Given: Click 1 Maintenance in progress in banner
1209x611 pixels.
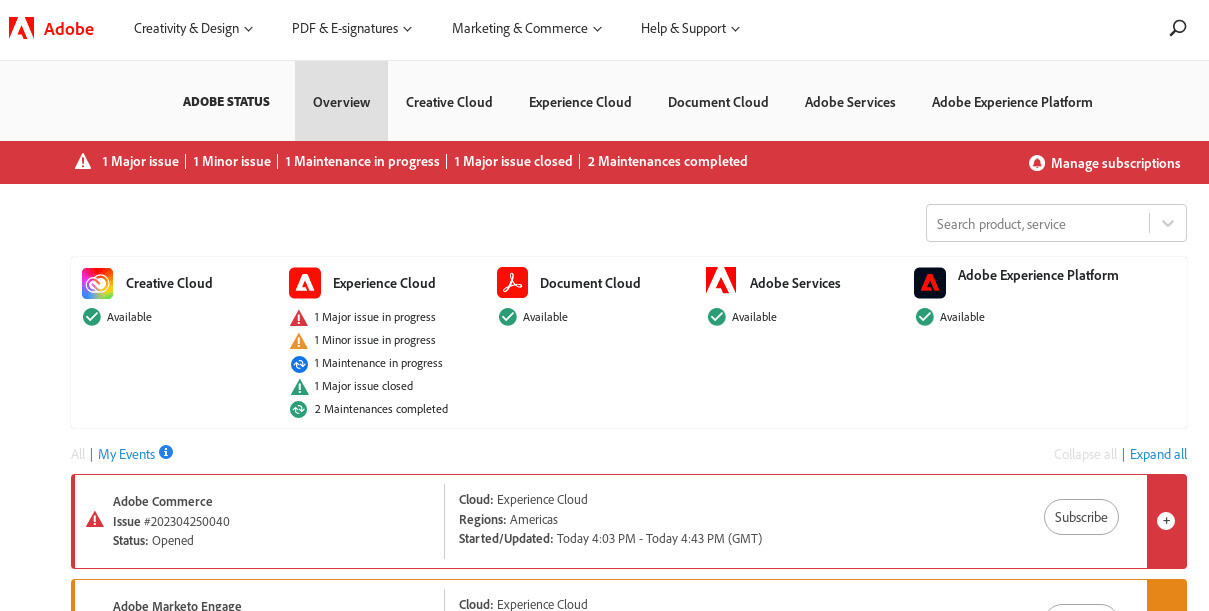Looking at the screenshot, I should click(362, 161).
